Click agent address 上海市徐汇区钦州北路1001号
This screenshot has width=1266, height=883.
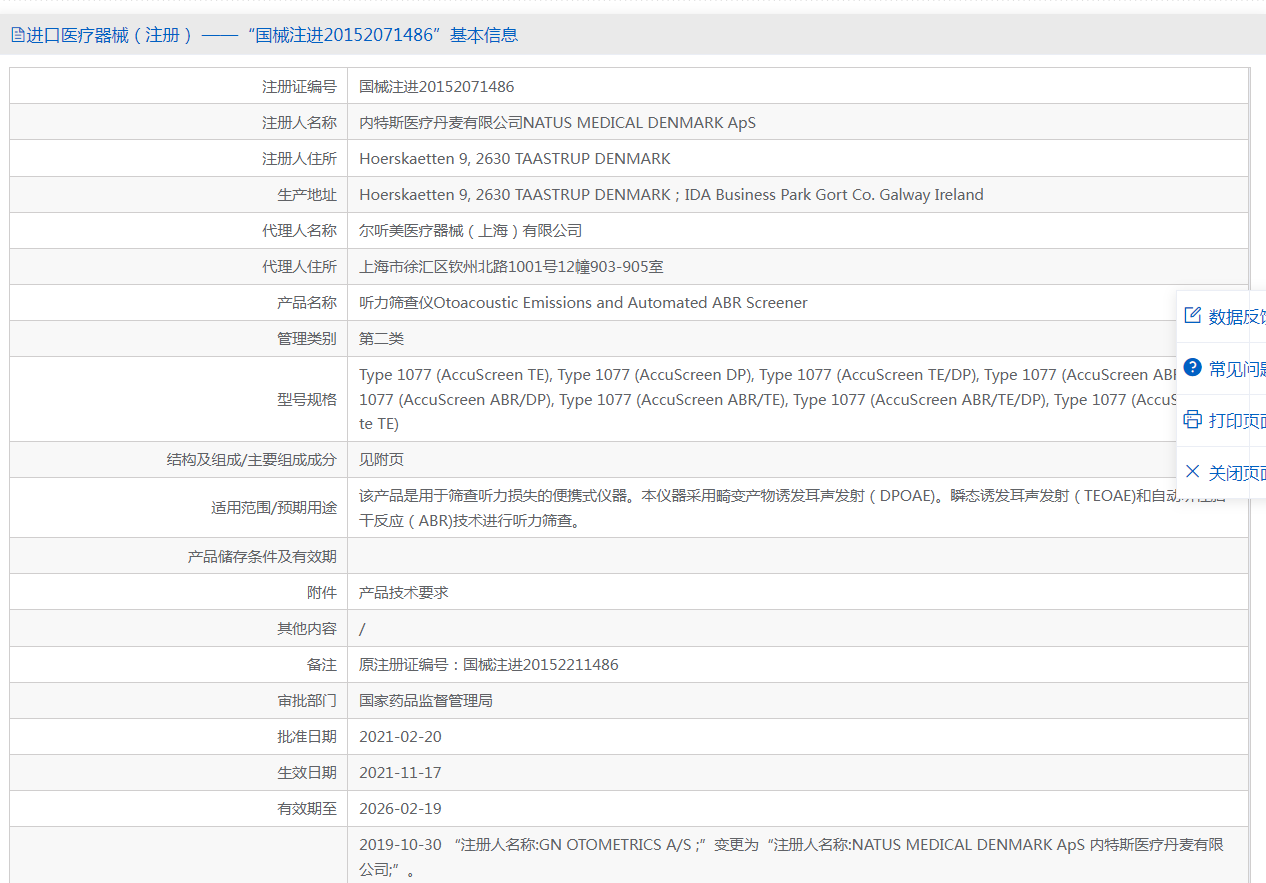pos(511,267)
